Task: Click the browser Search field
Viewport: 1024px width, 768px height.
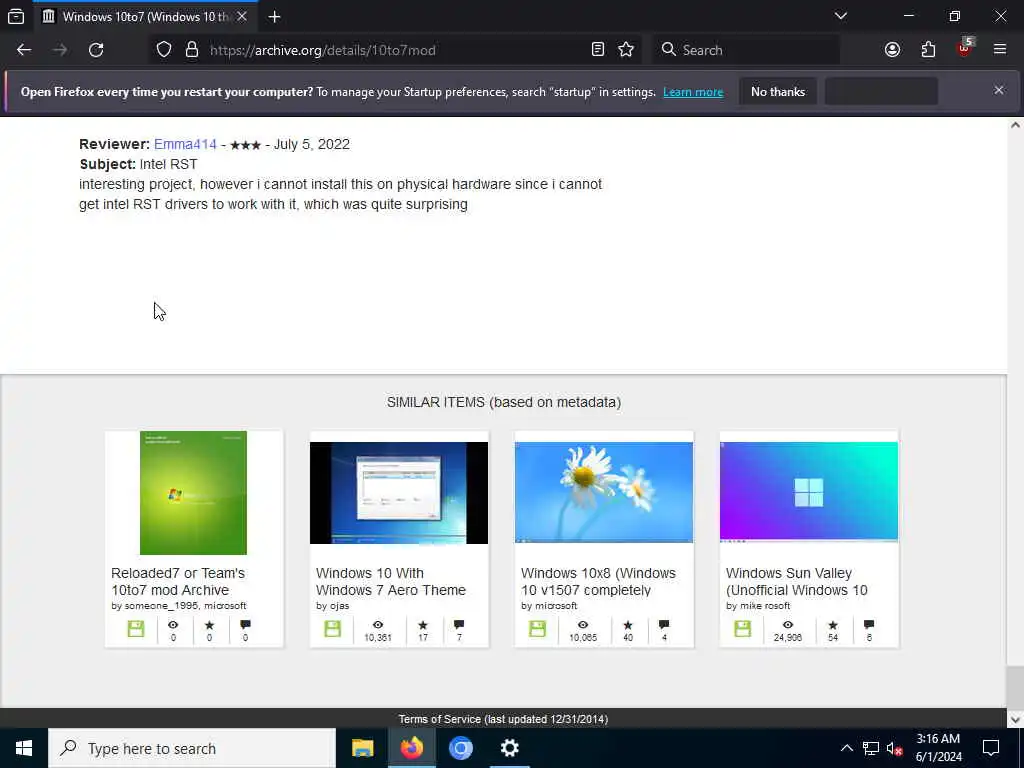Action: [747, 50]
